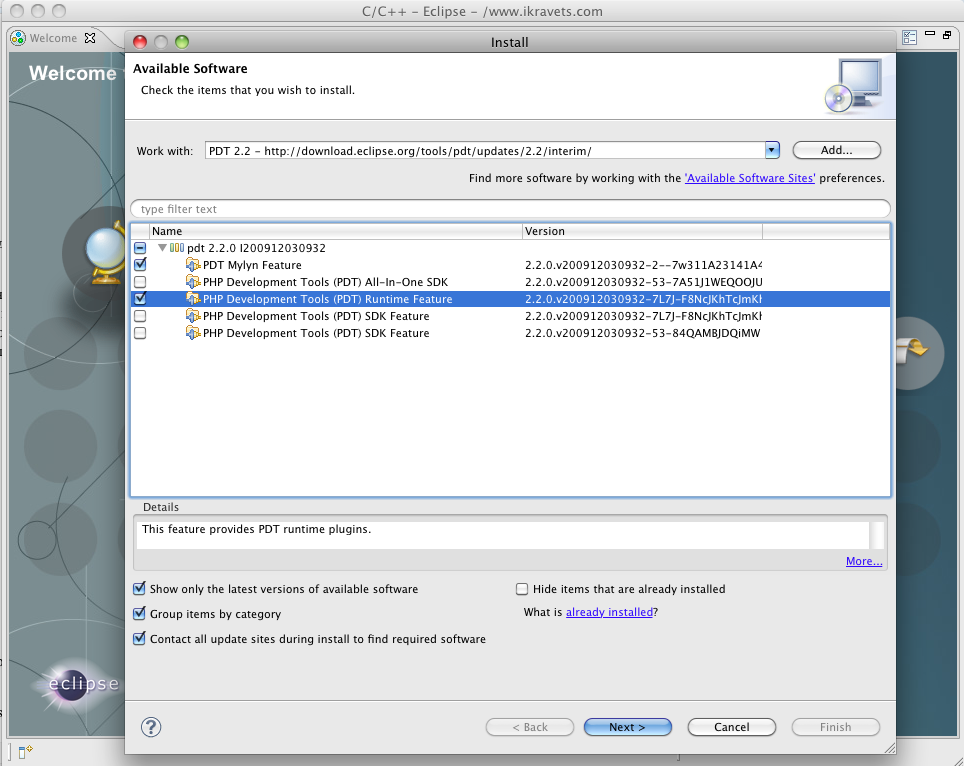Collapse the pdt 2.2.0 tree node
The height and width of the screenshot is (766, 964).
[x=162, y=248]
